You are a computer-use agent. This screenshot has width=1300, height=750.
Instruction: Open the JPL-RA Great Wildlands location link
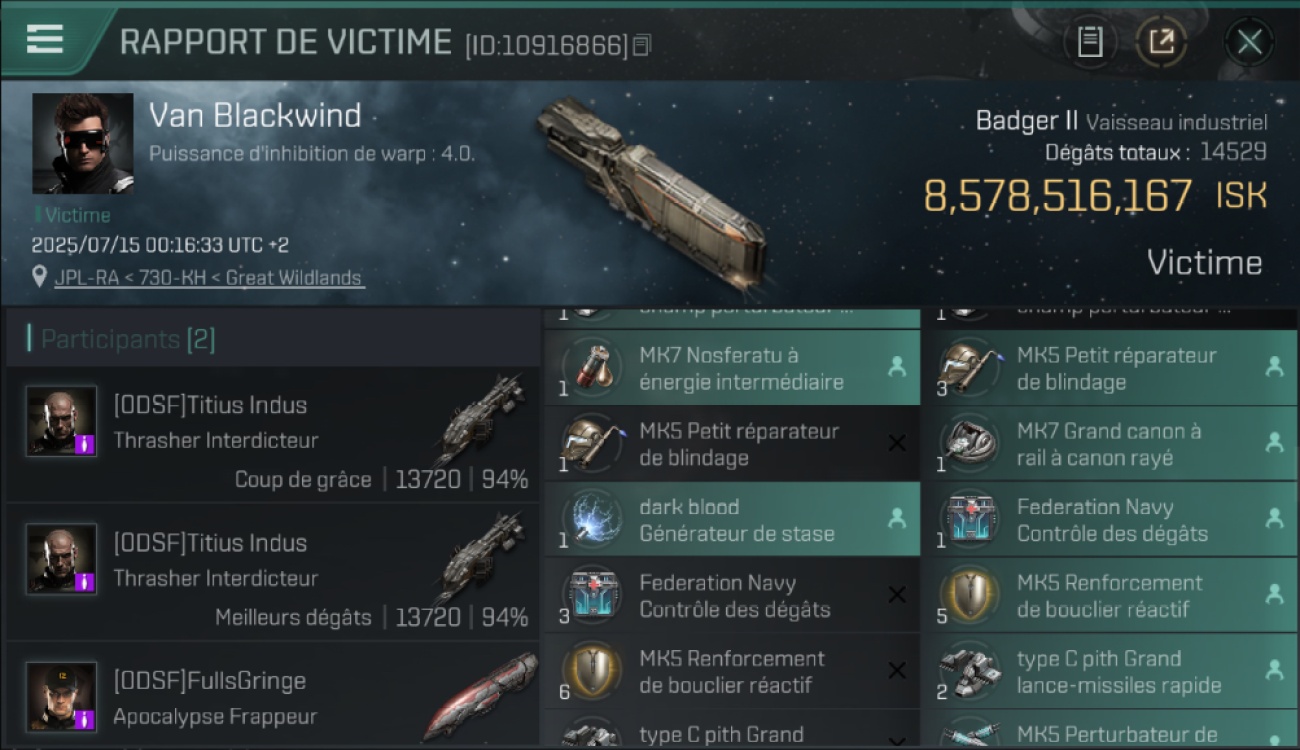click(209, 278)
